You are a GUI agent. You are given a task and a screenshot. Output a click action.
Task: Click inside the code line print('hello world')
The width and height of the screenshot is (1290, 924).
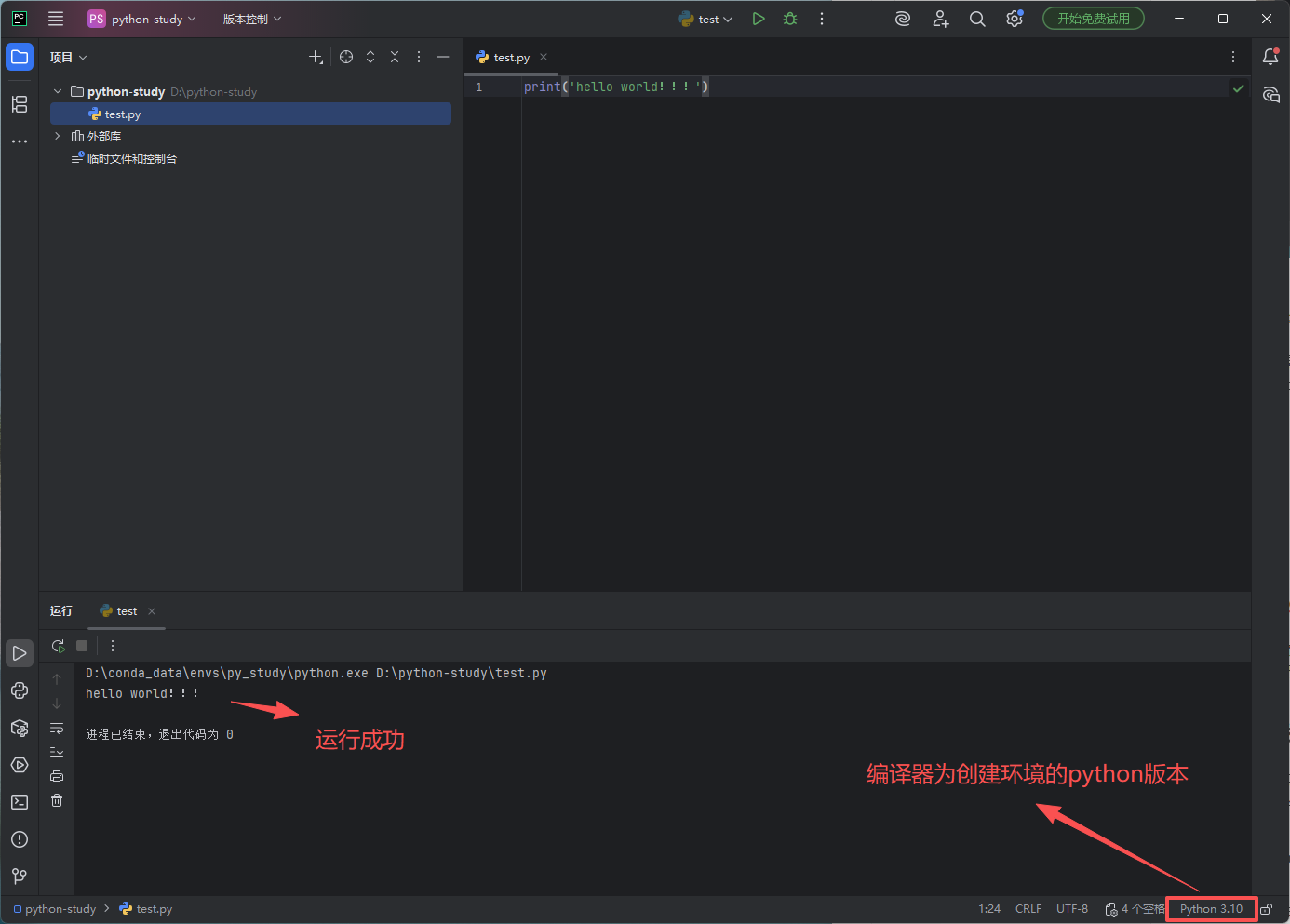point(616,87)
